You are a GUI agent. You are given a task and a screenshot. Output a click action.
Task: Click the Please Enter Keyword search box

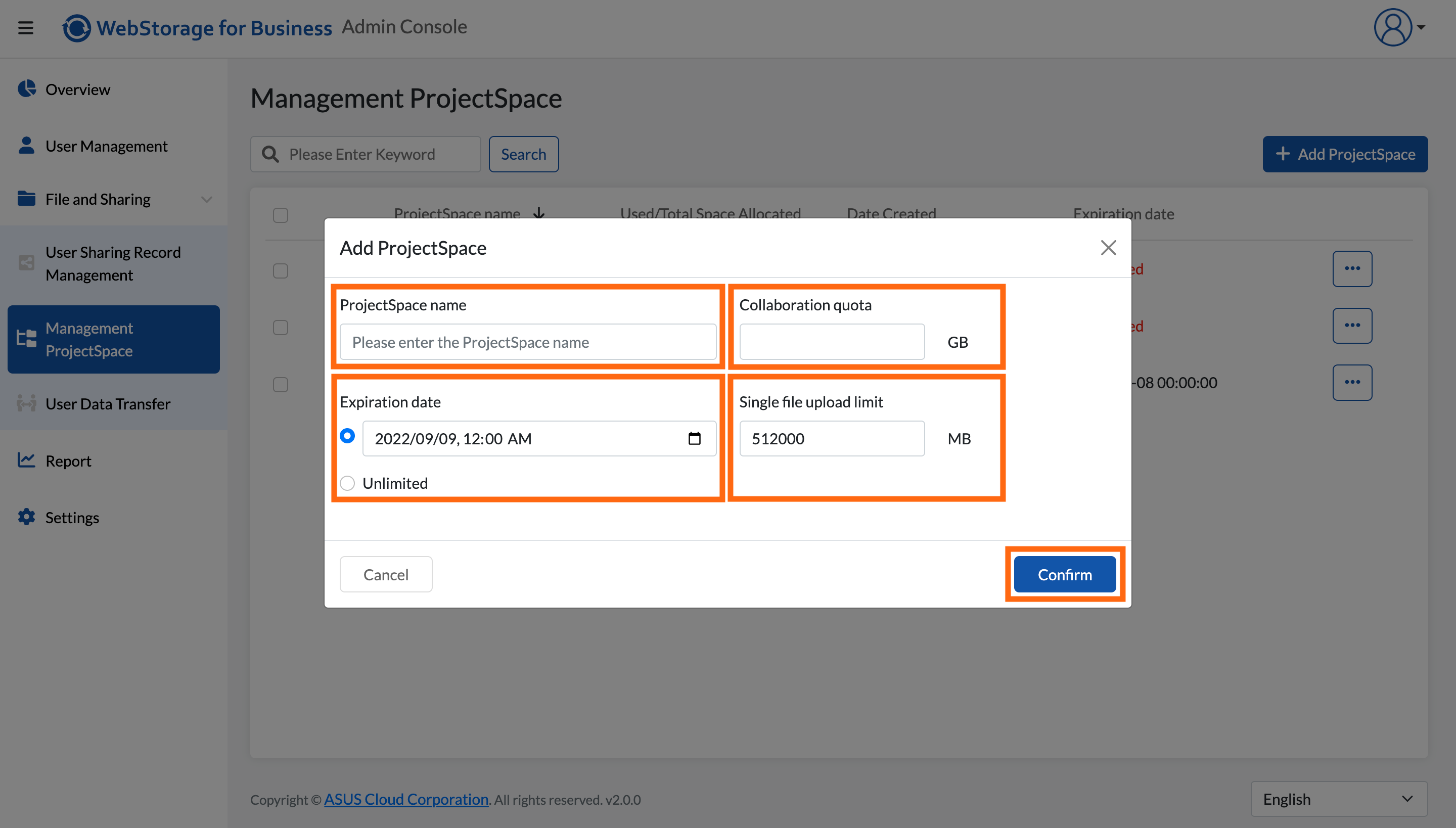coord(366,154)
